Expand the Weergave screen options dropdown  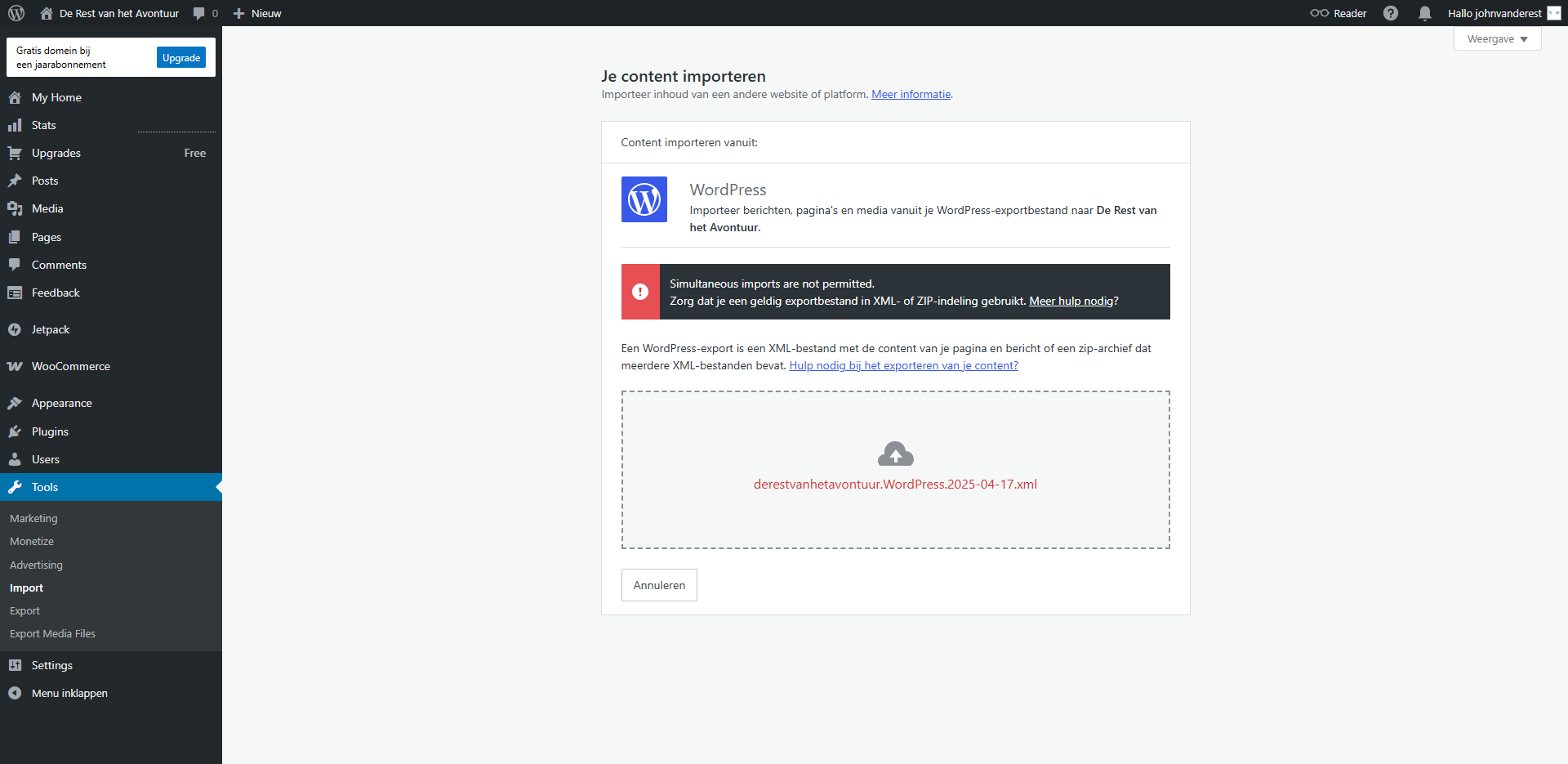point(1497,39)
